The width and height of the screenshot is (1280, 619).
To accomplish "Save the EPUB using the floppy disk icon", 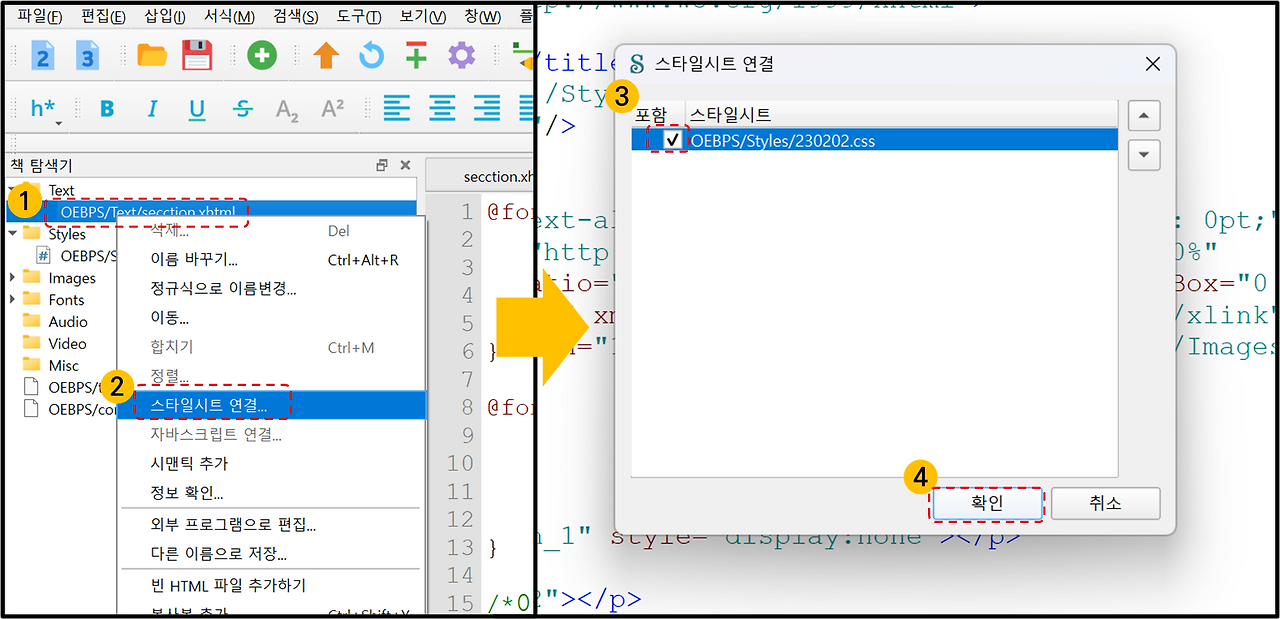I will coord(196,55).
